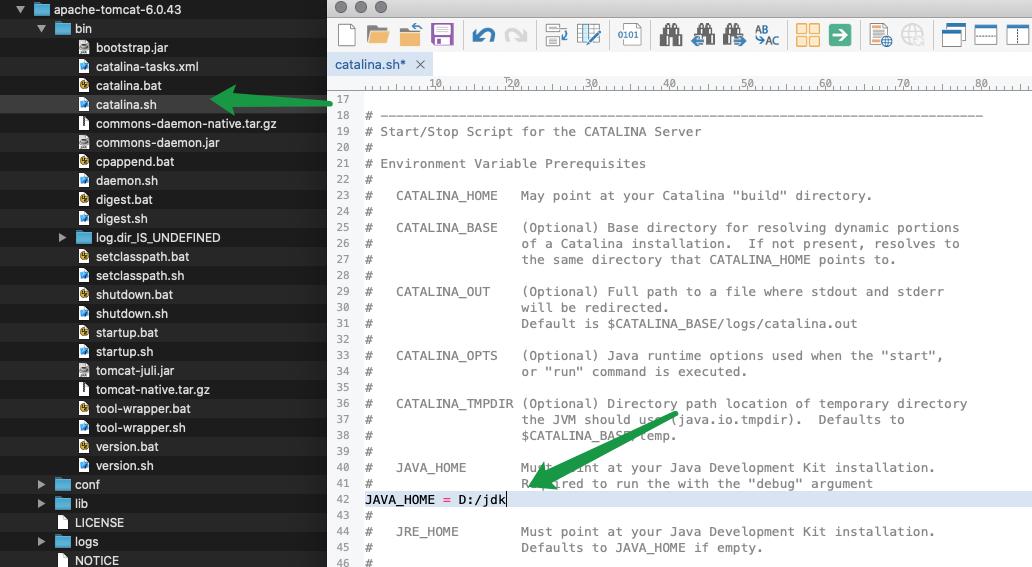
Task: Select commons-daemon-native.tar.gz
Action: click(x=186, y=124)
